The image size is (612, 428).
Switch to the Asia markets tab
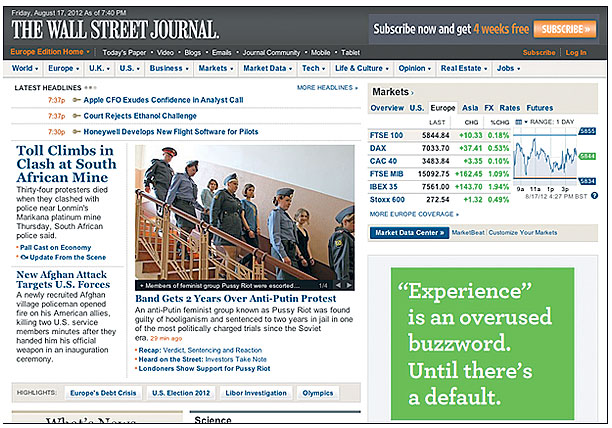click(469, 107)
